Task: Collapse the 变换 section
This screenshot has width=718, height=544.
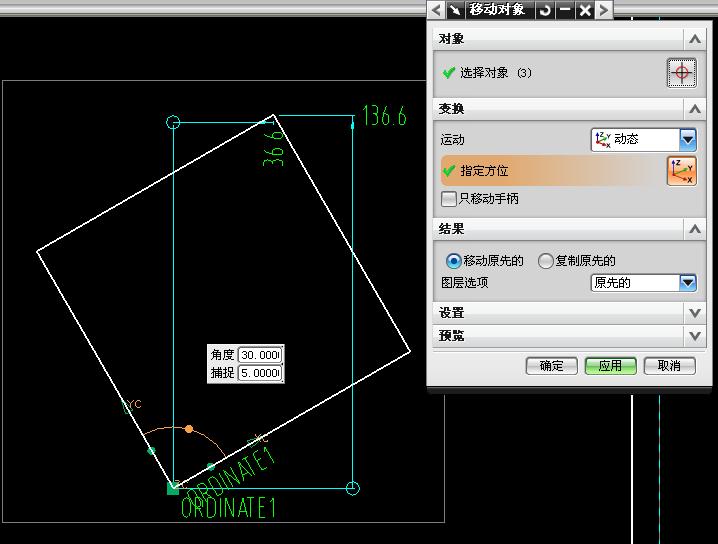Action: click(x=695, y=109)
